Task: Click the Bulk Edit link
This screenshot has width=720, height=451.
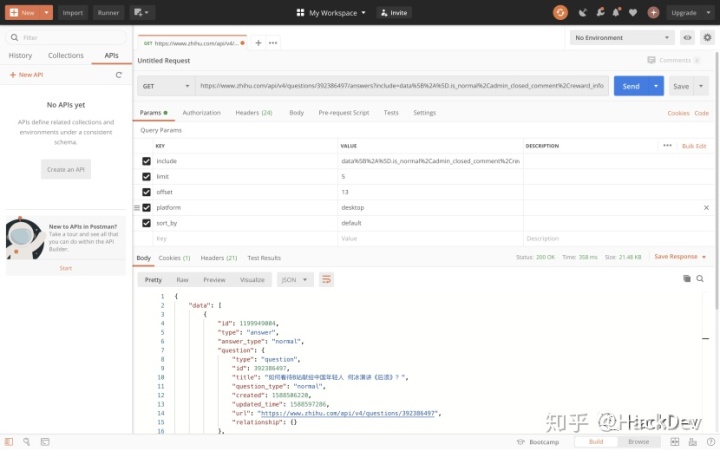Action: [694, 146]
